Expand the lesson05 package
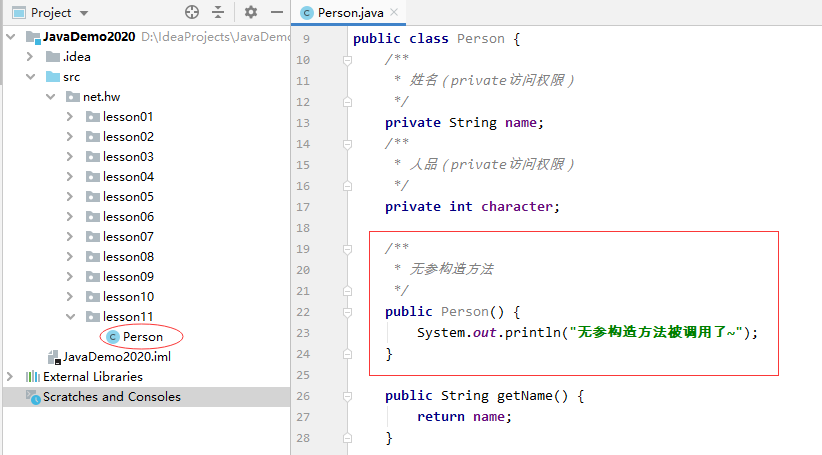This screenshot has width=822, height=455. [70, 197]
